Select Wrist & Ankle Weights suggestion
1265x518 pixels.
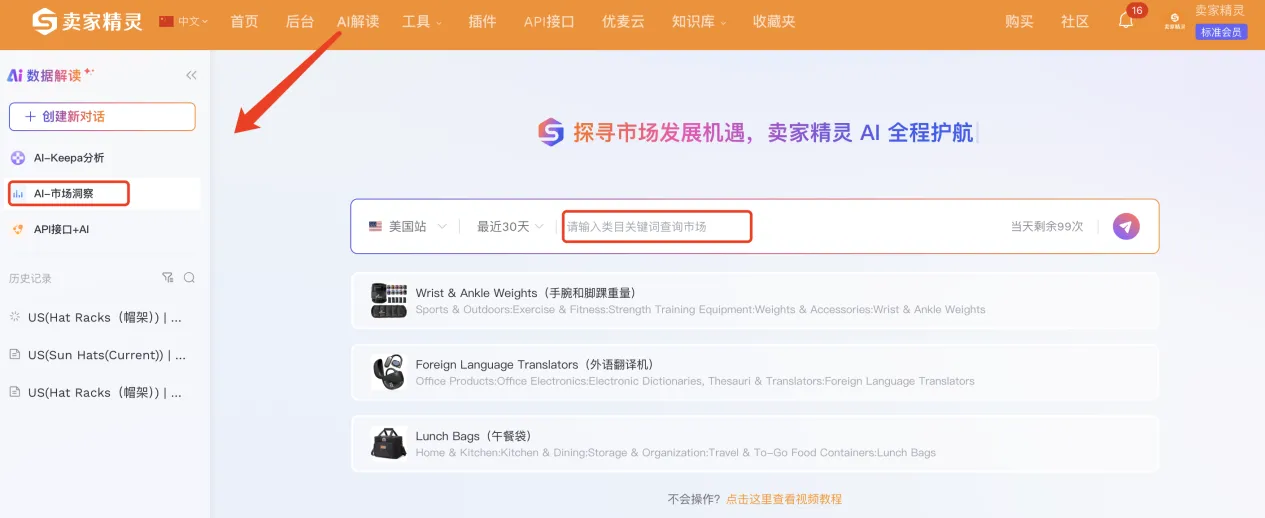click(755, 301)
